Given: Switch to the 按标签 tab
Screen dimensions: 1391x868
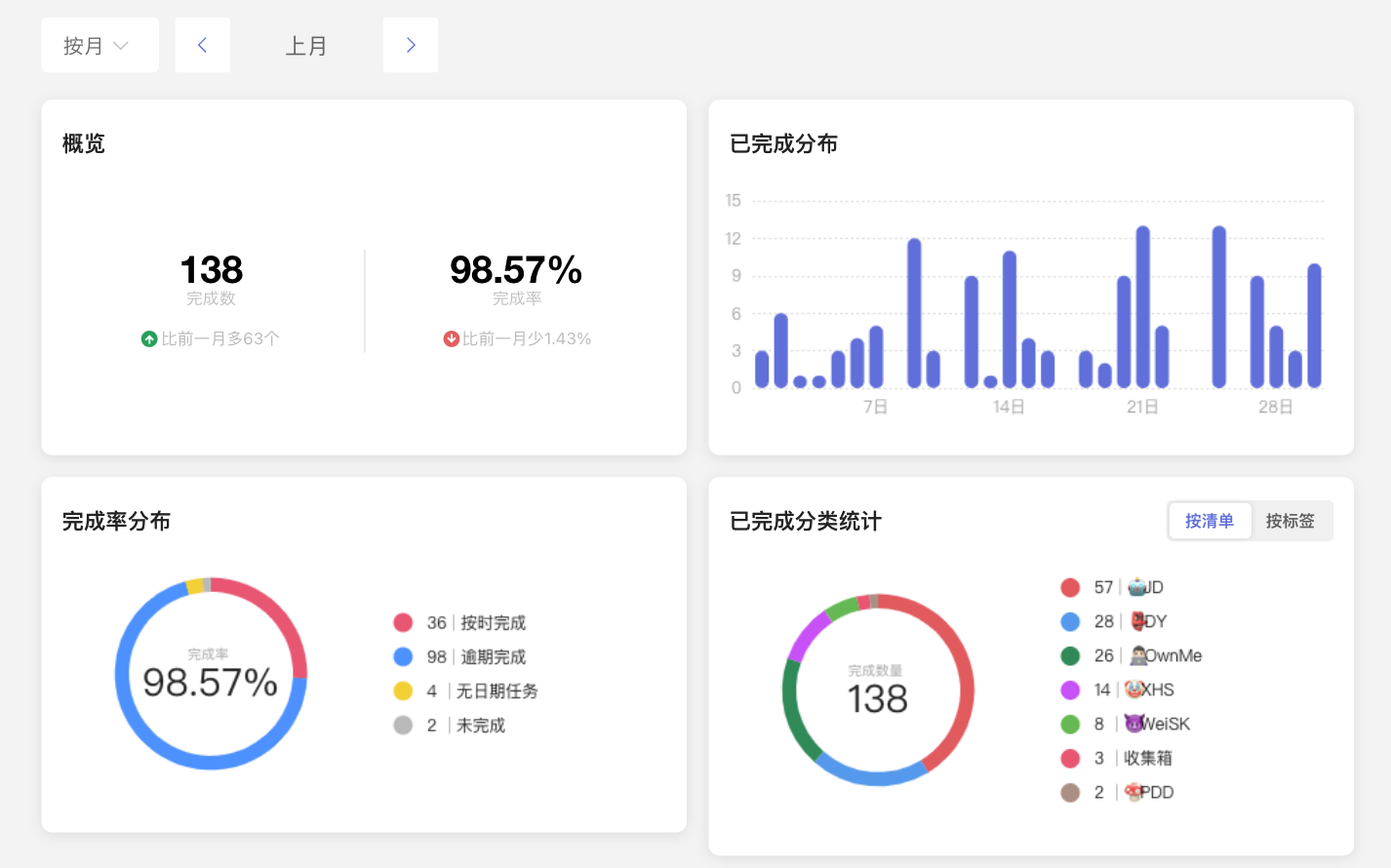Looking at the screenshot, I should coord(1291,521).
